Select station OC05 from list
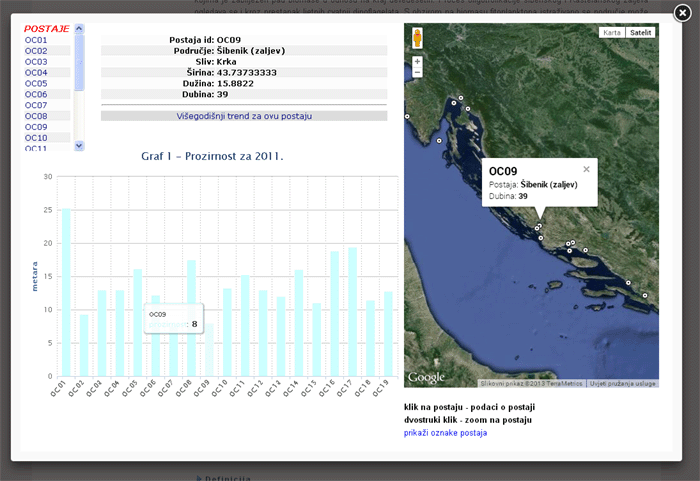This screenshot has width=700, height=481. (x=36, y=83)
